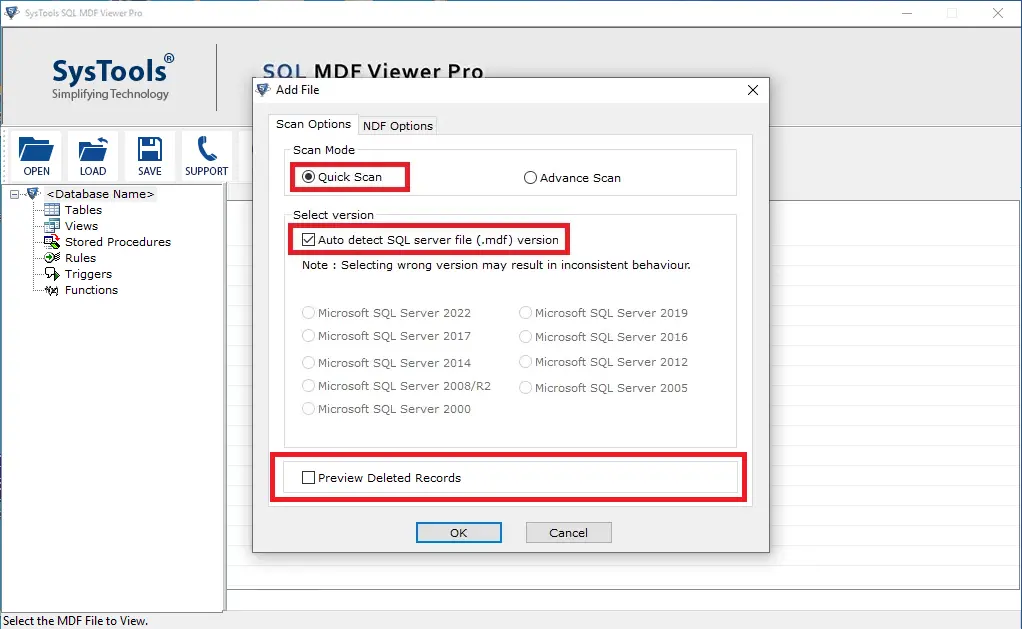Click the Views icon in the tree

pyautogui.click(x=51, y=226)
